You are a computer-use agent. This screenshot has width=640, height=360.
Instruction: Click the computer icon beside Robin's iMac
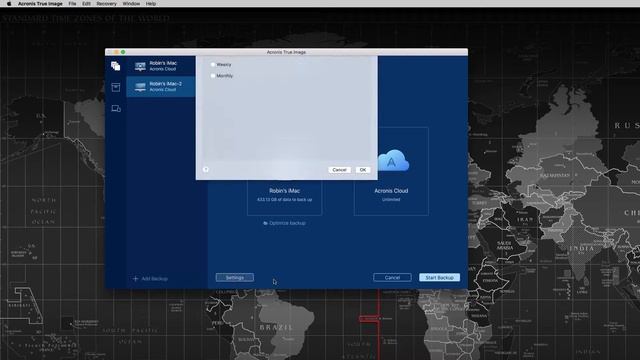point(140,66)
